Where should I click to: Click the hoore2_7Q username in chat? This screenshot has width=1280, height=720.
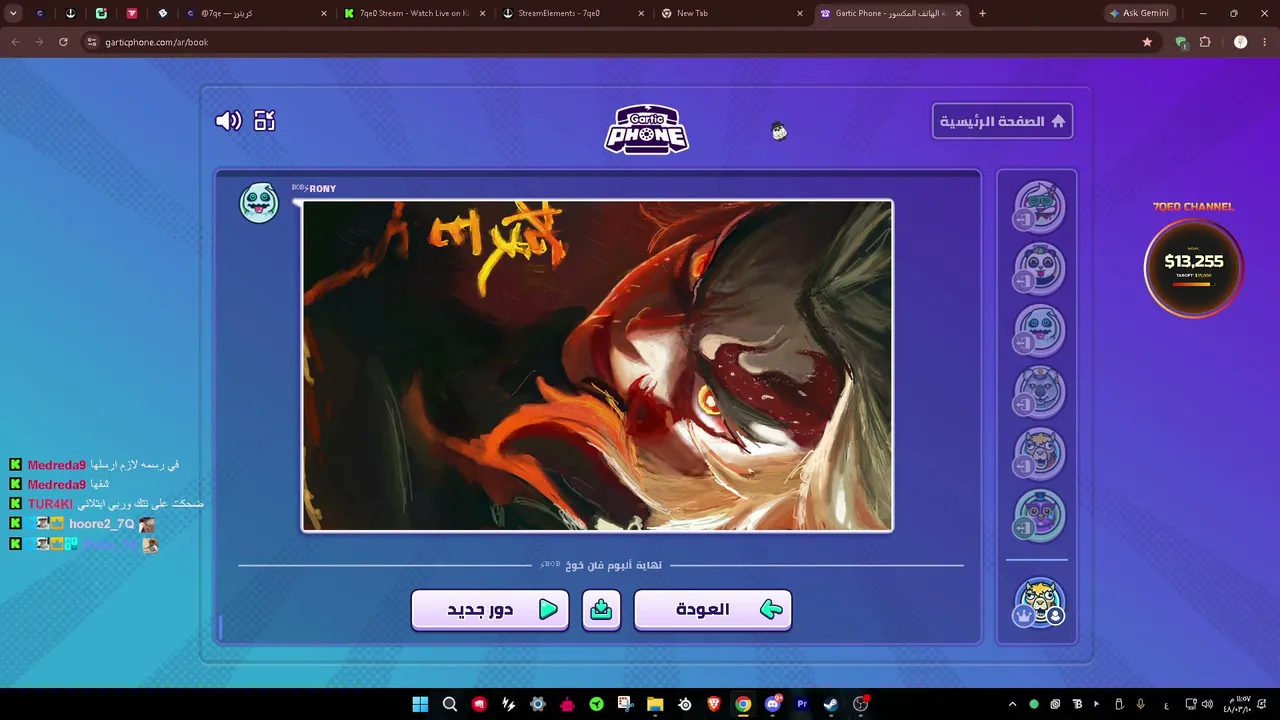pos(101,524)
